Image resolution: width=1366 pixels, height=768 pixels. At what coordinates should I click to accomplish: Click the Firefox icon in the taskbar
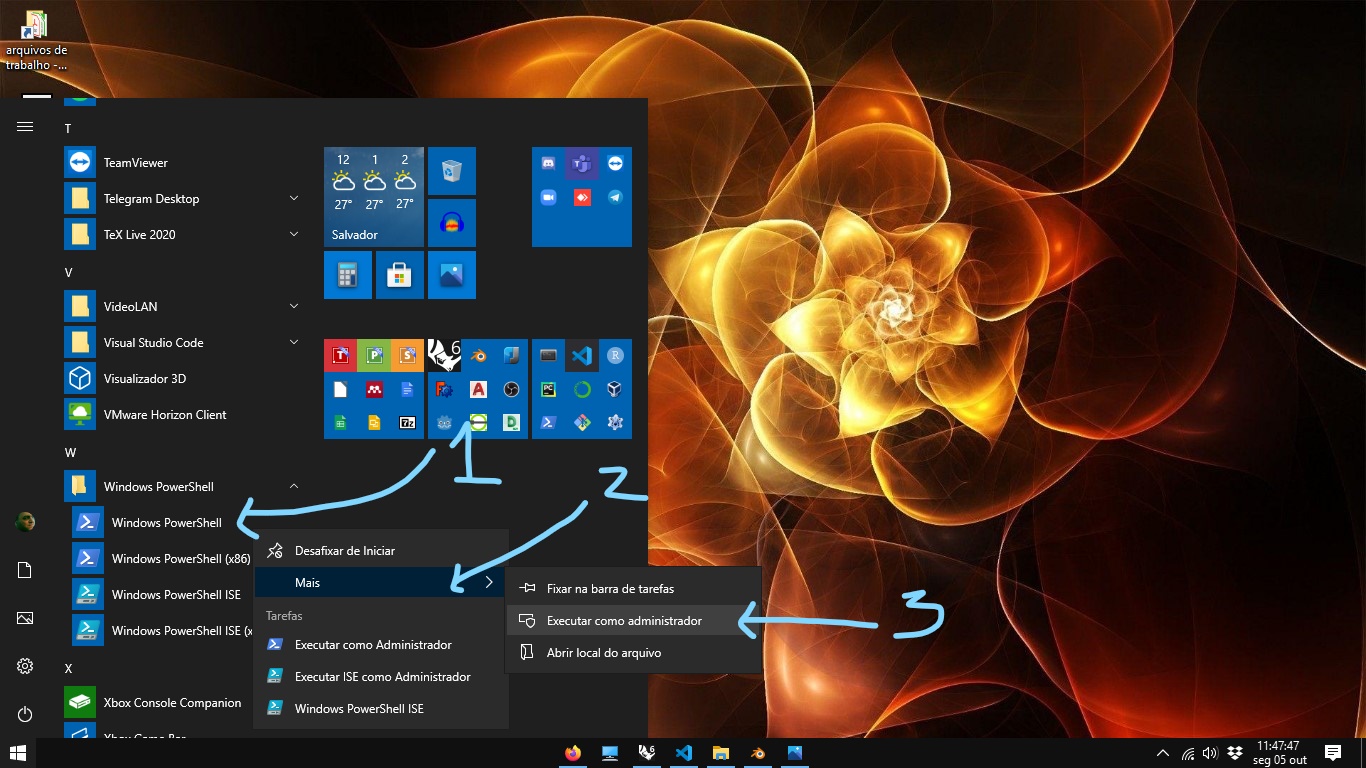point(573,753)
